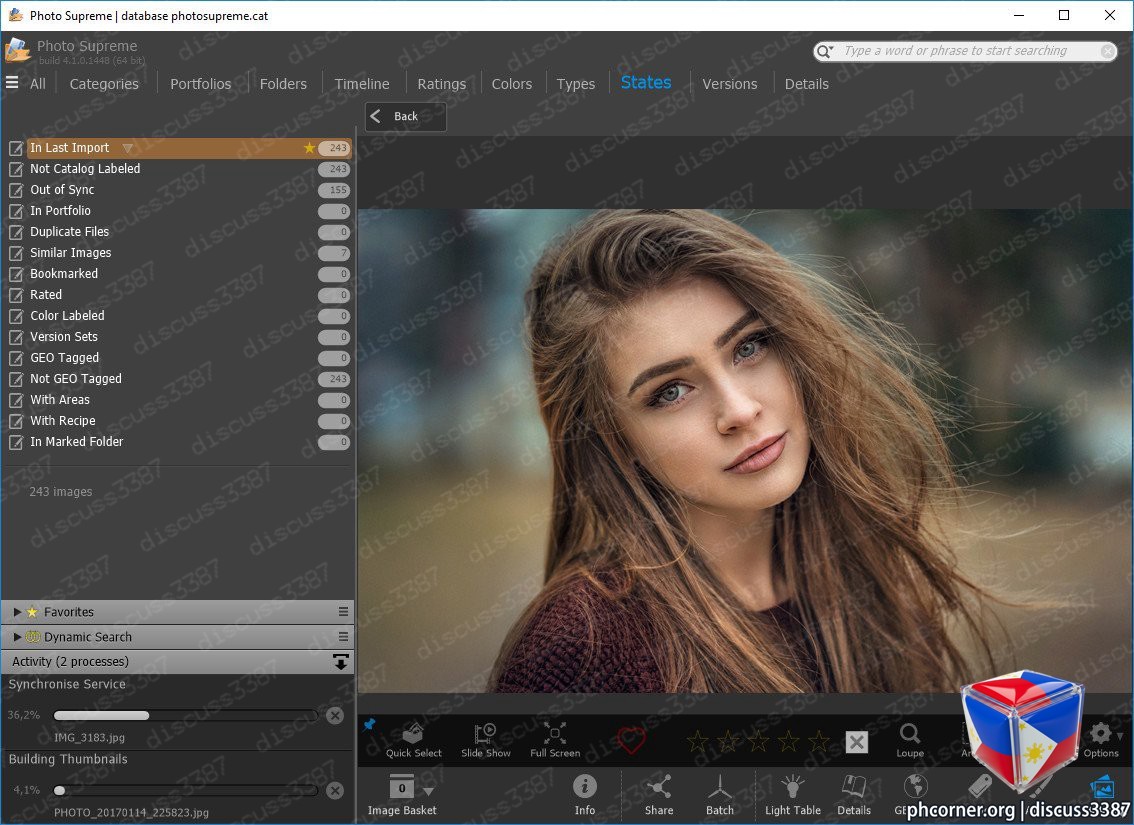Show the Info panel
Image resolution: width=1134 pixels, height=825 pixels.
click(x=584, y=795)
